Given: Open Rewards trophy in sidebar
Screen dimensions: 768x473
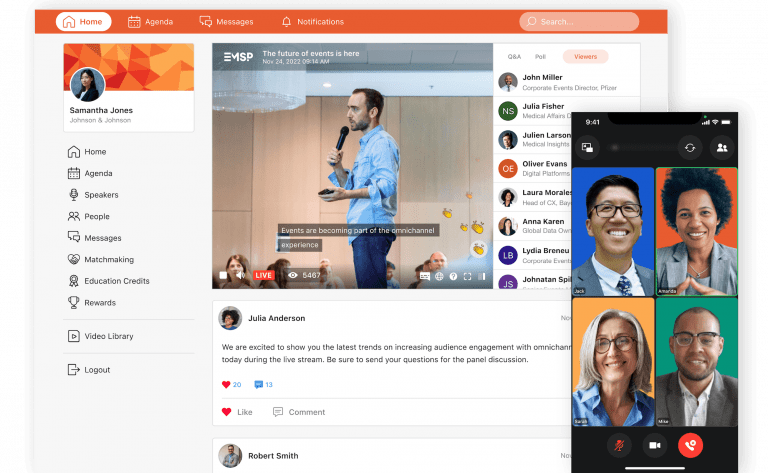Looking at the screenshot, I should point(99,302).
